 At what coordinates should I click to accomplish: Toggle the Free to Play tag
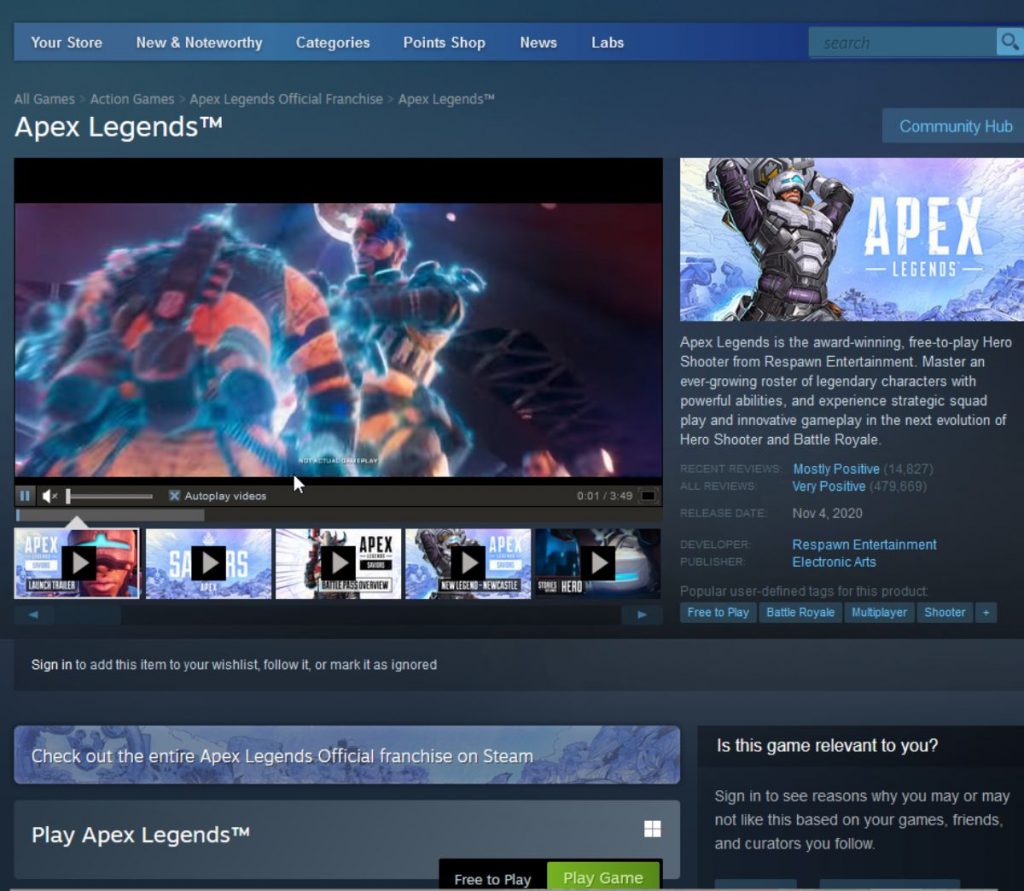717,612
